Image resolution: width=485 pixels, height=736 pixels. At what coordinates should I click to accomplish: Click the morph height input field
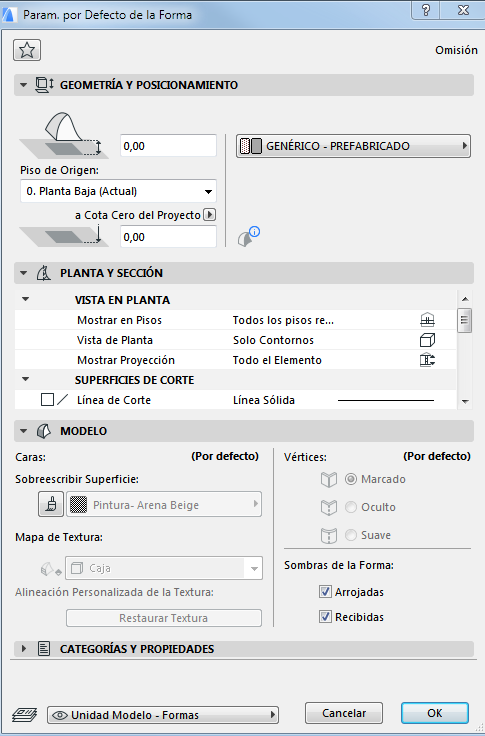point(168,146)
